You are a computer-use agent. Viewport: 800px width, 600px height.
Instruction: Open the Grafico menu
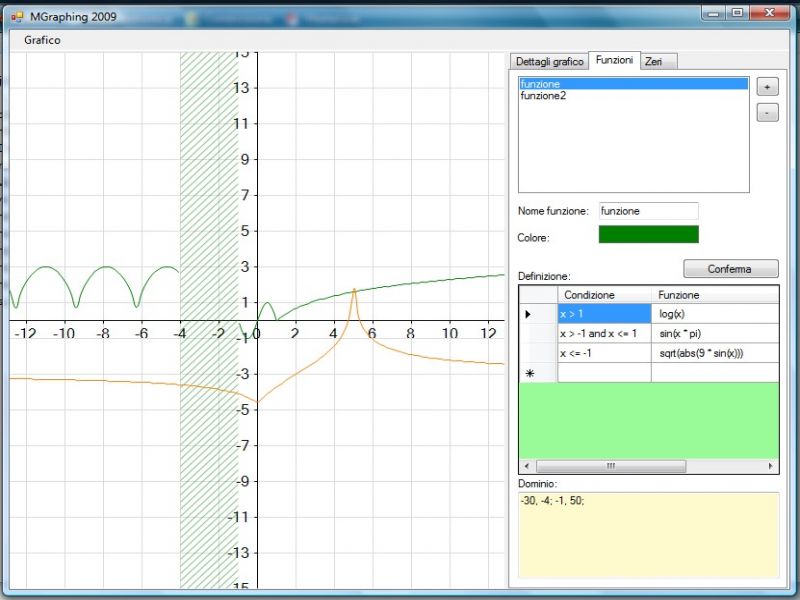pos(42,40)
